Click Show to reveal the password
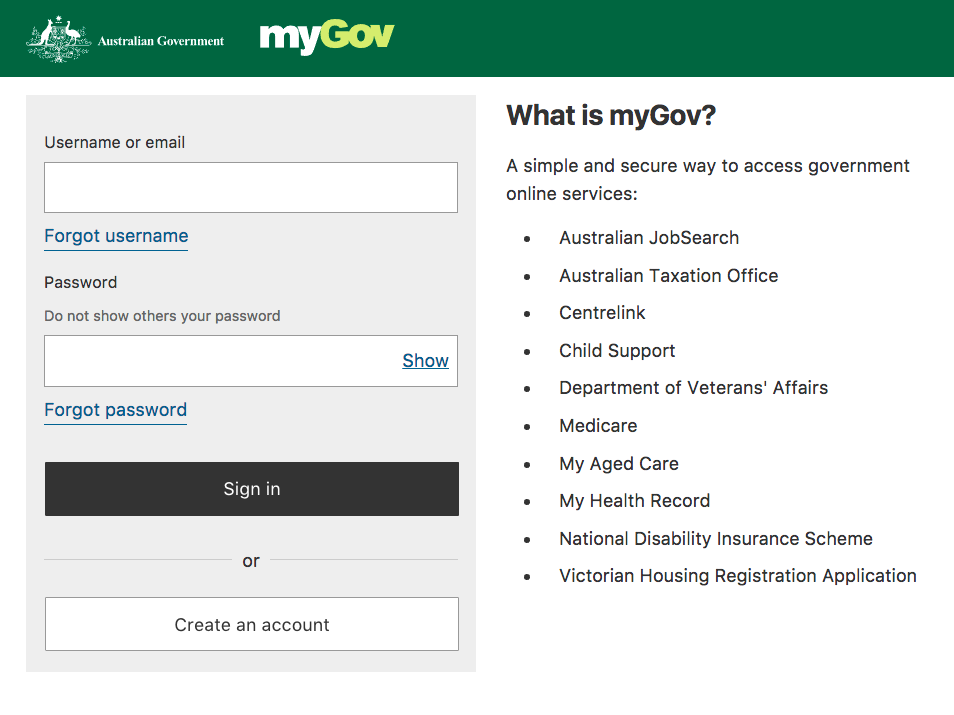Image resolution: width=954 pixels, height=715 pixels. 425,361
